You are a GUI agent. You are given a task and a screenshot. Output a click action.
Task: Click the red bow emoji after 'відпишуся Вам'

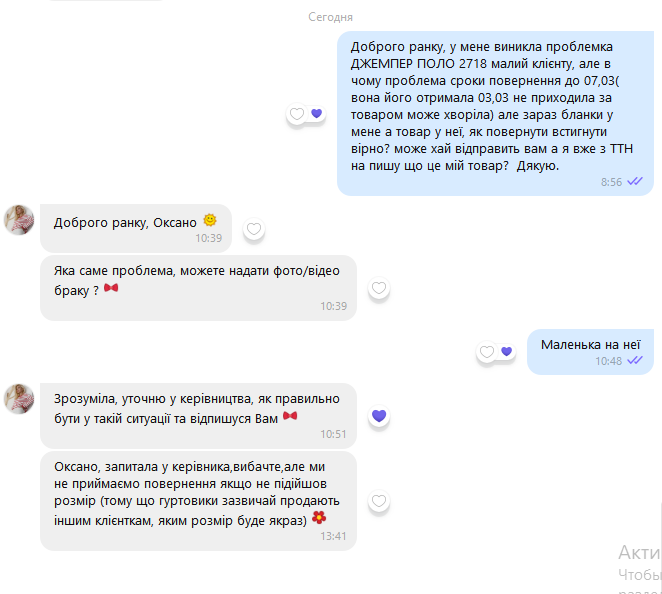pyautogui.click(x=290, y=416)
